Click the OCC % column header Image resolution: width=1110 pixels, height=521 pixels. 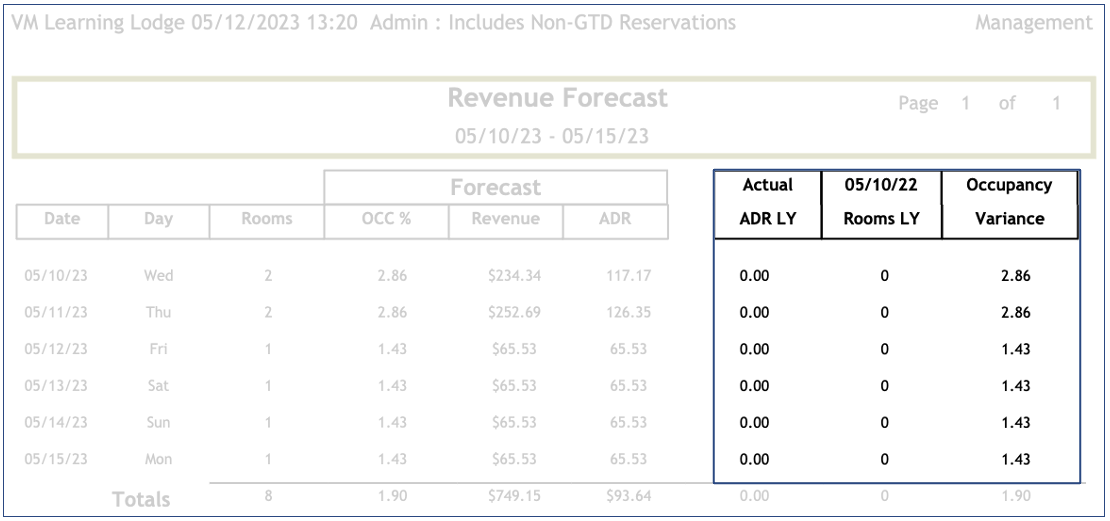point(384,219)
